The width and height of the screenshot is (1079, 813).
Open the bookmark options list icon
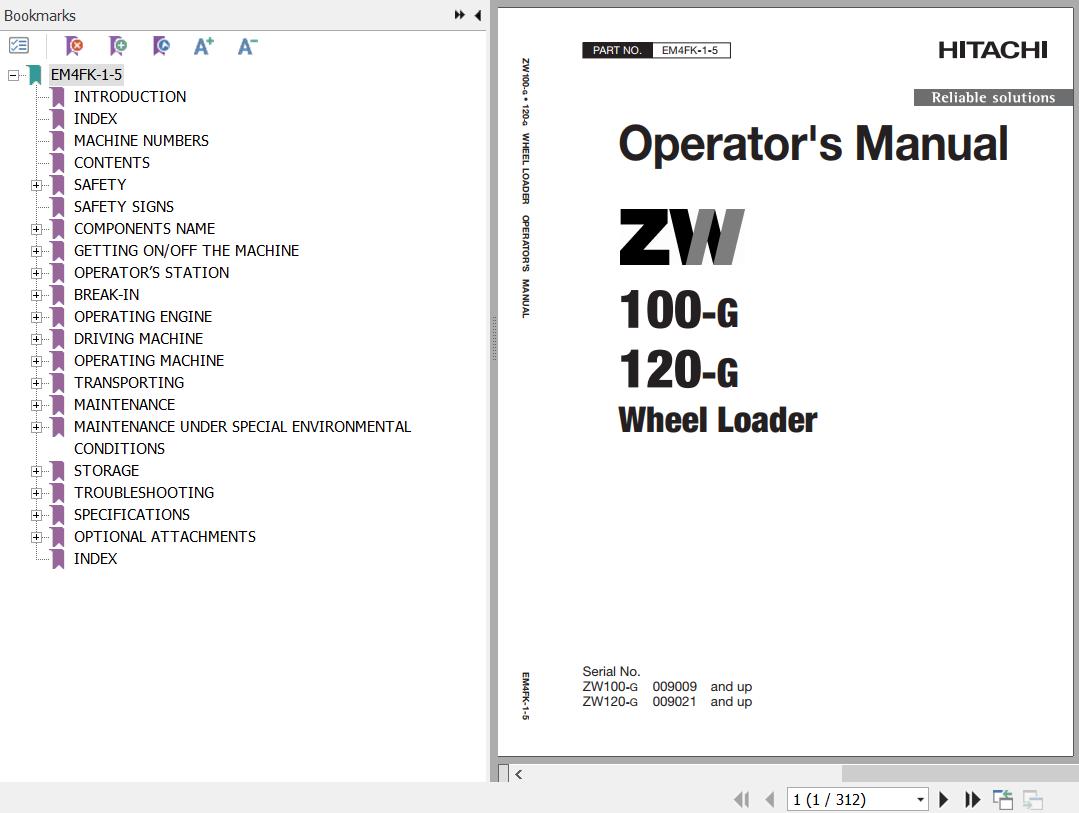[19, 46]
